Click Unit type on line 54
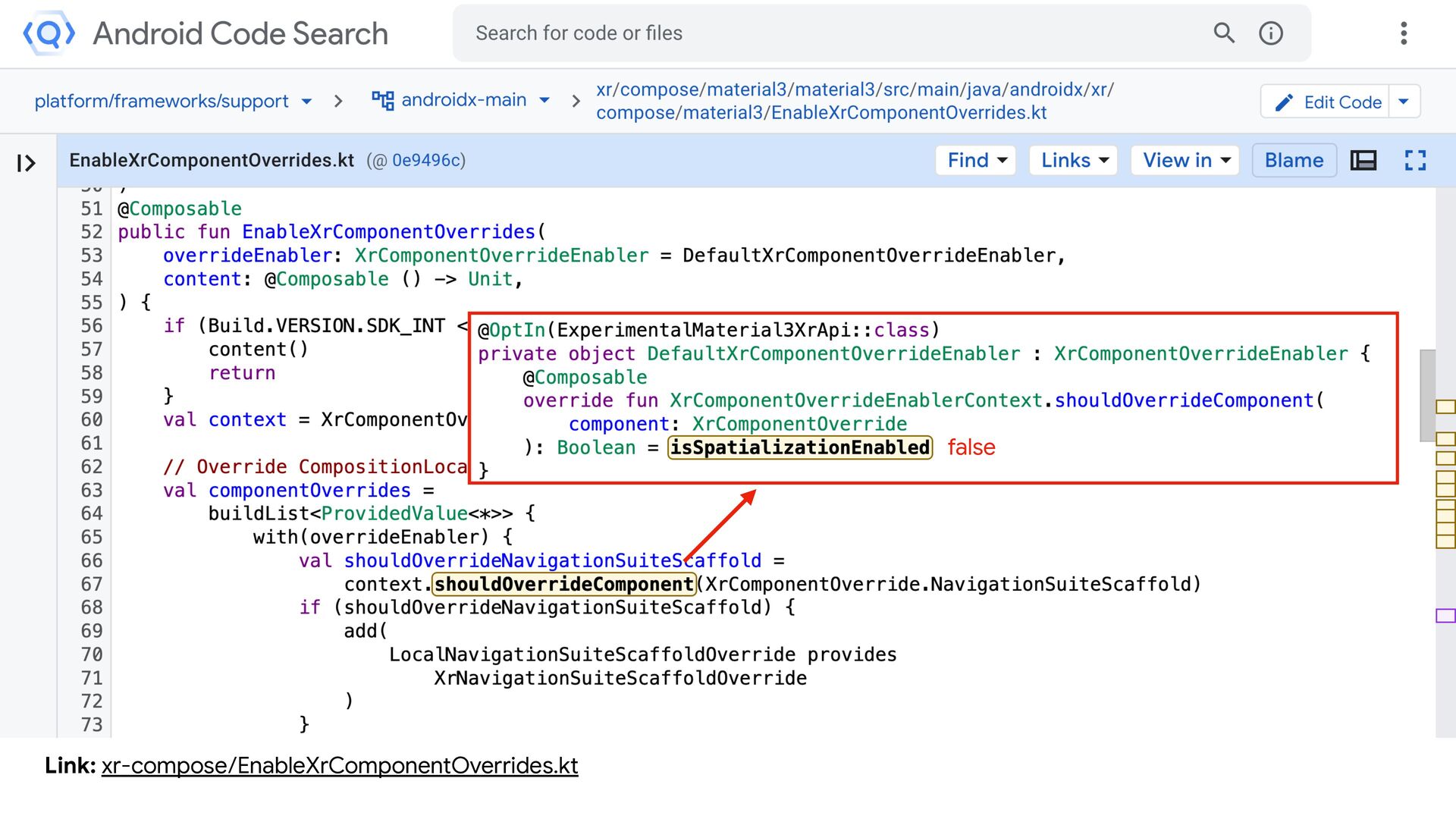 (490, 279)
